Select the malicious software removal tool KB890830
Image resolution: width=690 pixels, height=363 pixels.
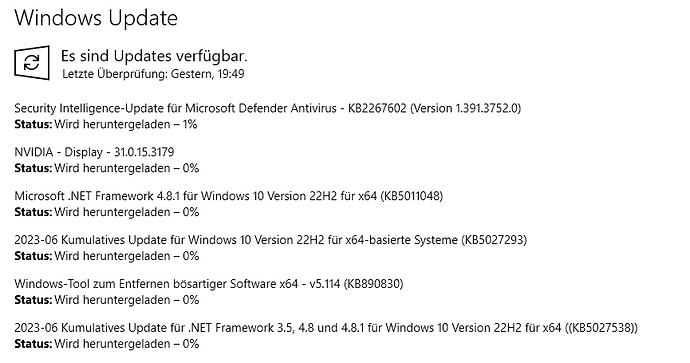(x=209, y=284)
